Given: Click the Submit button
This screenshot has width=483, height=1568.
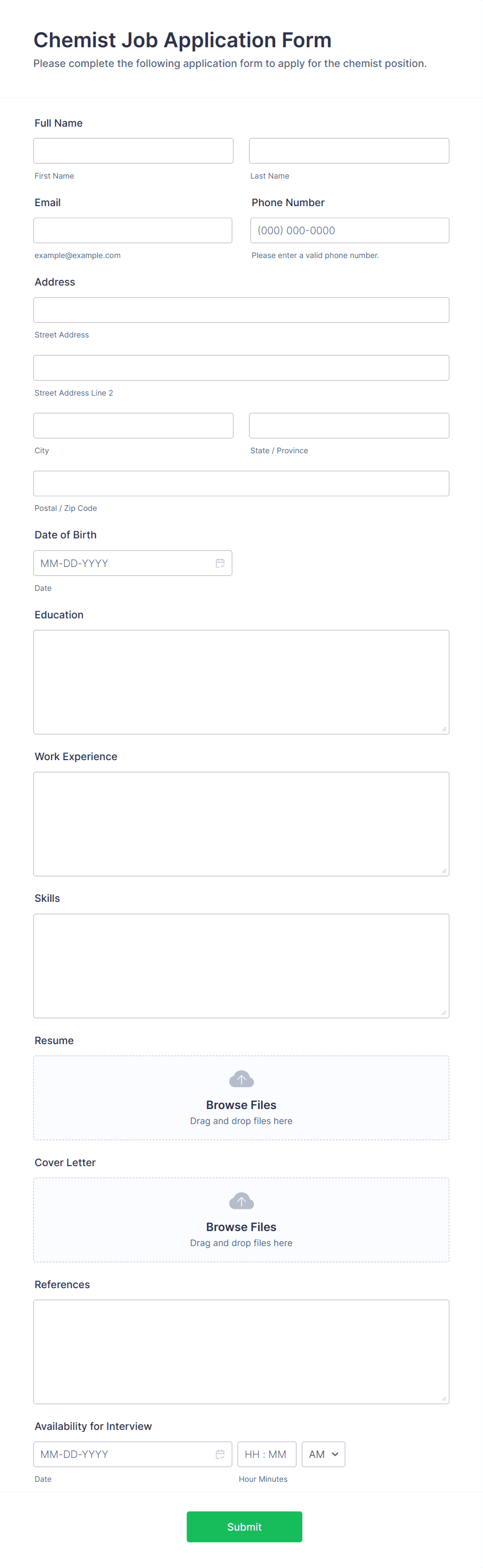Looking at the screenshot, I should [x=244, y=1526].
